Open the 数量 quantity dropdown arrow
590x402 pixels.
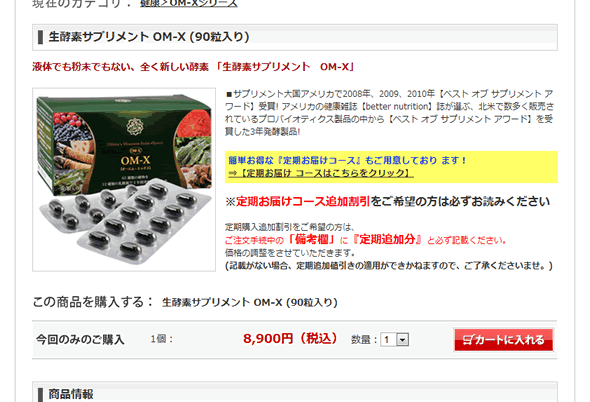click(x=403, y=340)
